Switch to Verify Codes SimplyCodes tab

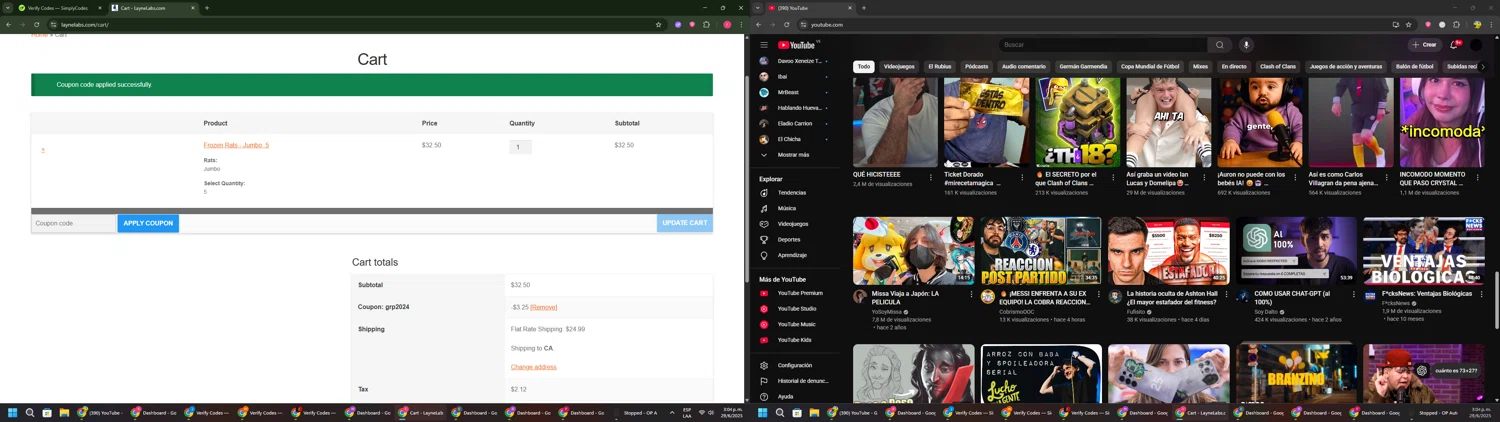(x=59, y=8)
